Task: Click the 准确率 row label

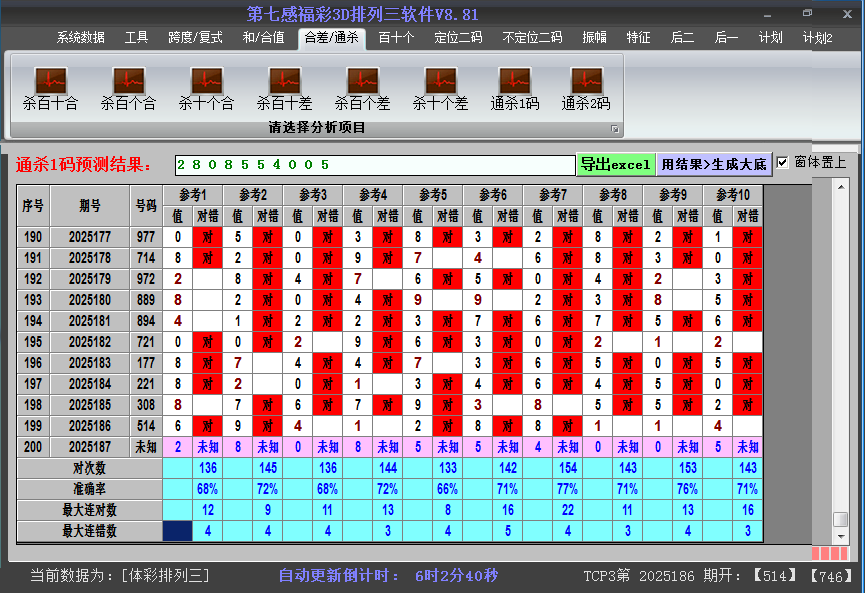Action: (89, 489)
